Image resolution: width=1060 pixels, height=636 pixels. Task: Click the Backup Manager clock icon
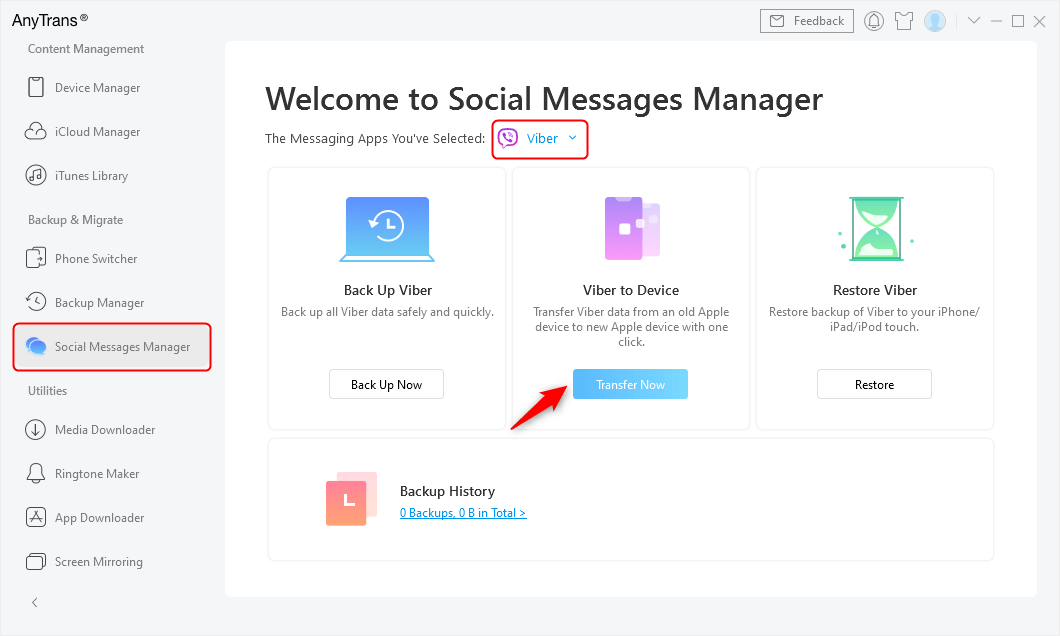point(36,301)
